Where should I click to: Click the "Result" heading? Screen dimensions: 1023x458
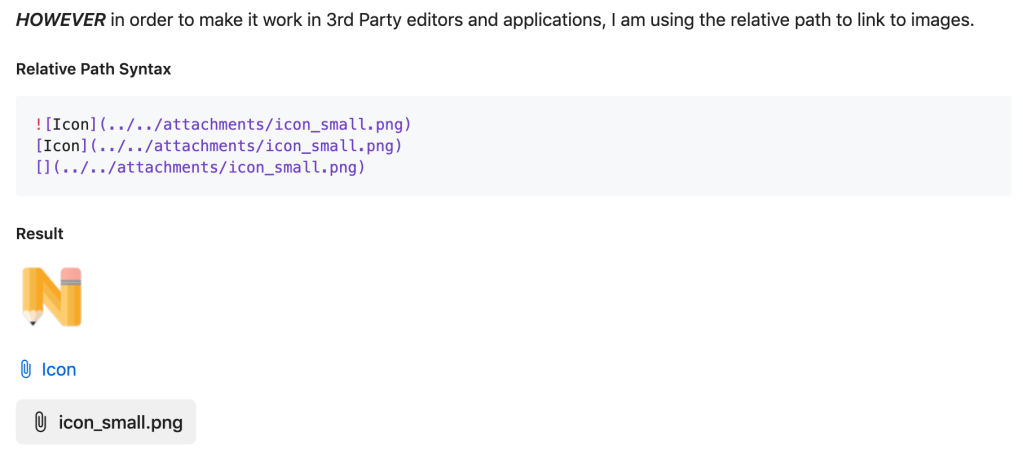(x=40, y=234)
